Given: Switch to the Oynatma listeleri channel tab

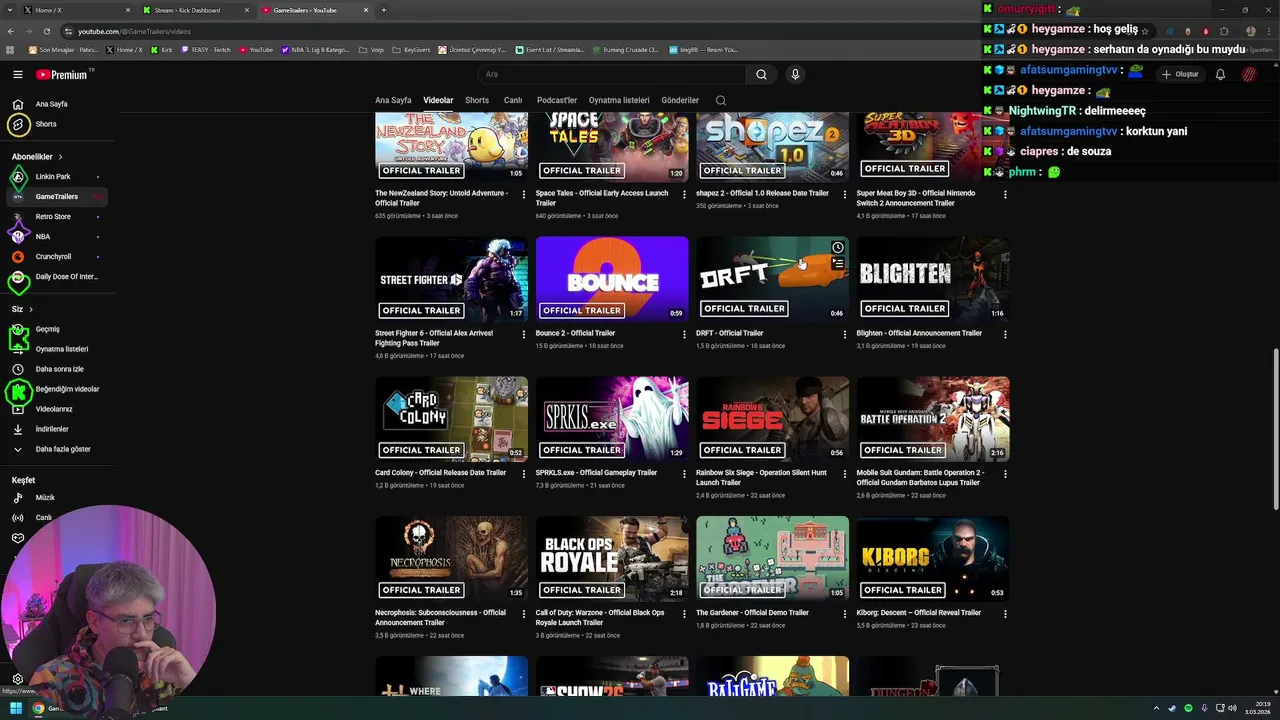Looking at the screenshot, I should (x=619, y=100).
